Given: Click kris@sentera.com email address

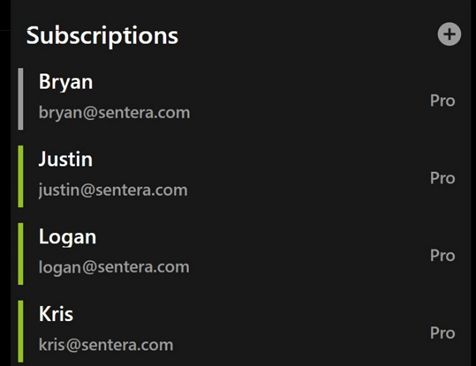Looking at the screenshot, I should (x=106, y=345).
